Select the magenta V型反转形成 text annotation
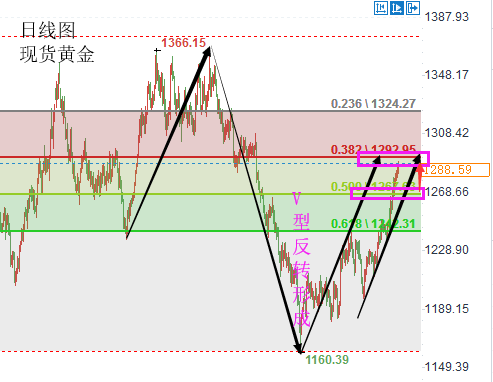Image resolution: width=493 pixels, height=382 pixels. 301,259
